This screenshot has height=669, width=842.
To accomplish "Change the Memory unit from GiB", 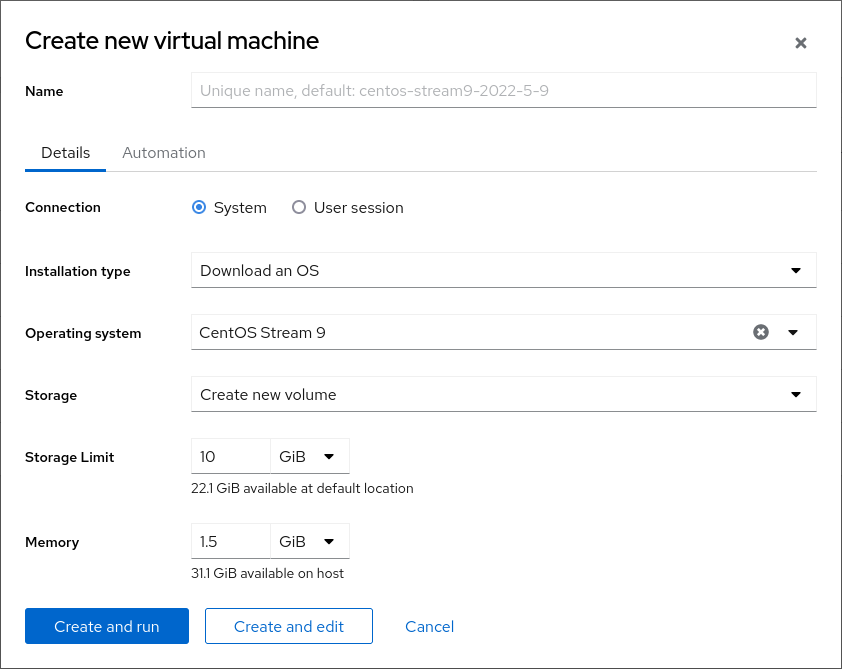I will [x=309, y=541].
